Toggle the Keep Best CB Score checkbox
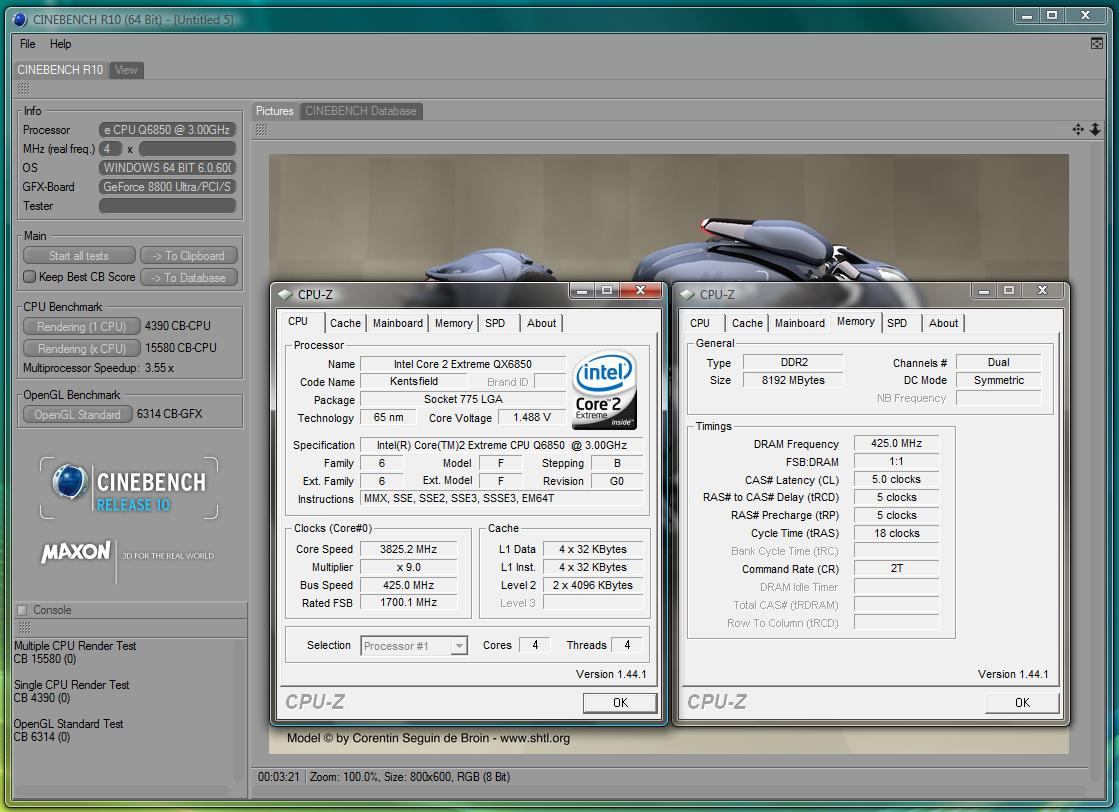This screenshot has width=1119, height=812. pos(29,276)
